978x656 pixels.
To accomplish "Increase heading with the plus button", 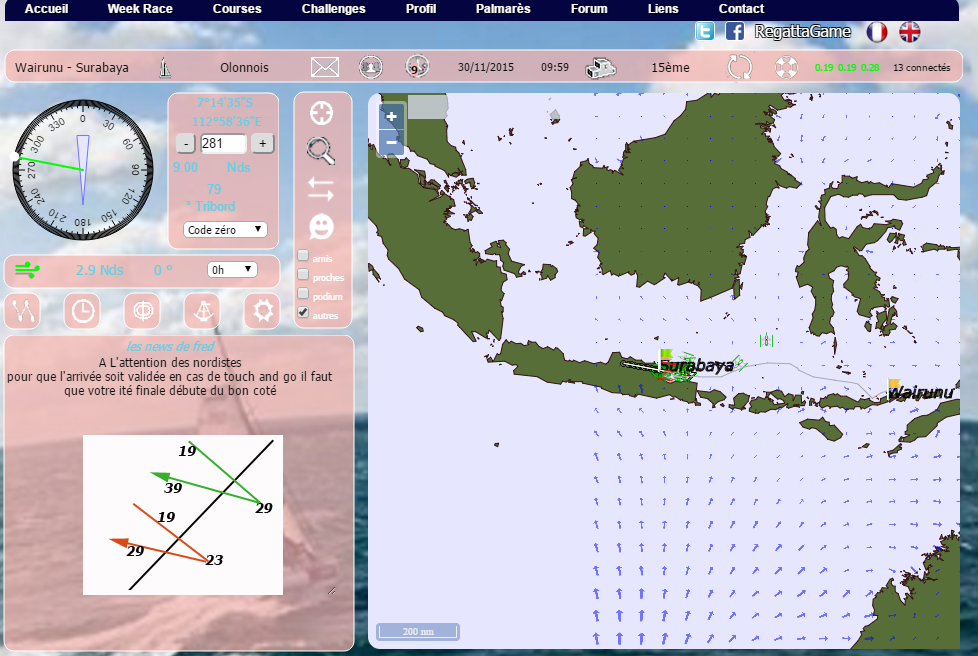I will (x=262, y=143).
